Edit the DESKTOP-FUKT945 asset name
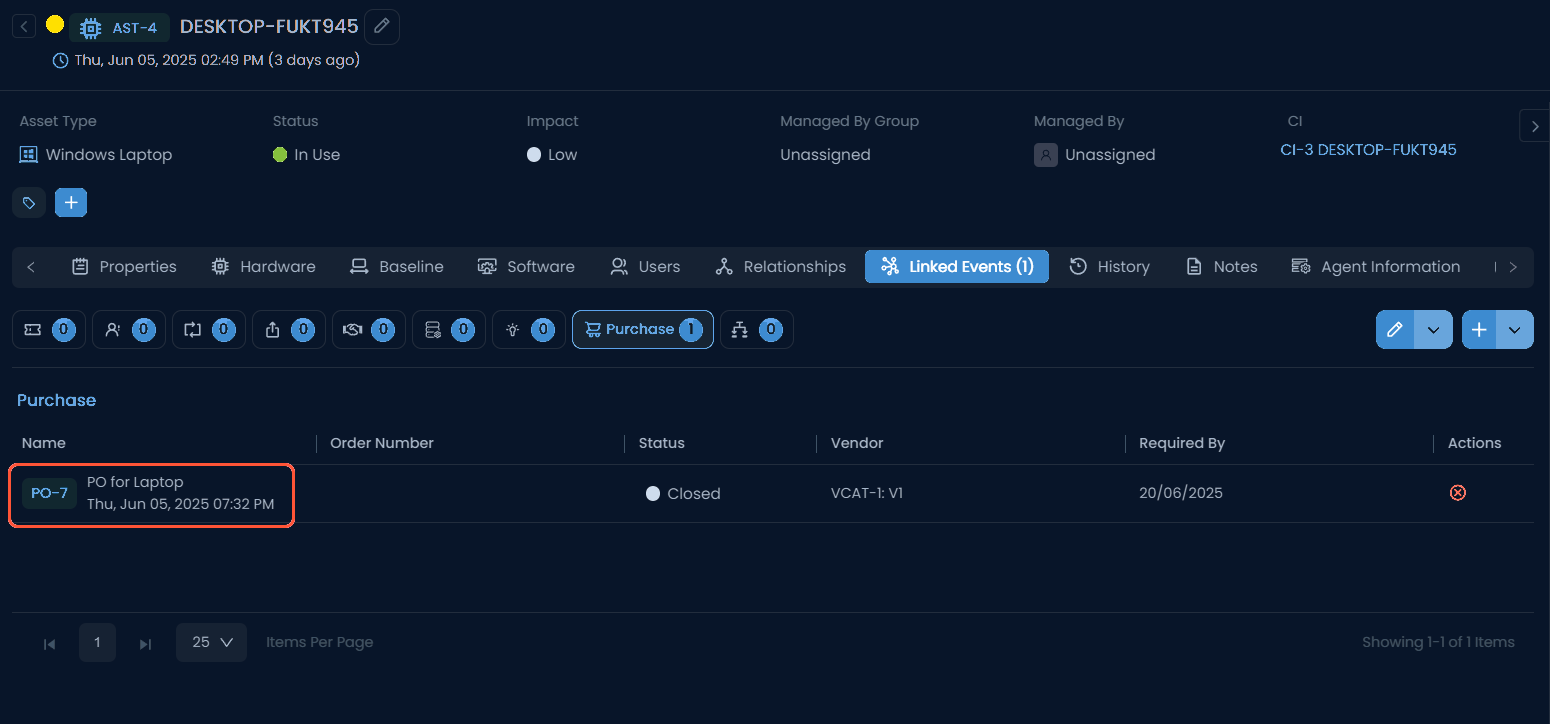 (x=381, y=27)
